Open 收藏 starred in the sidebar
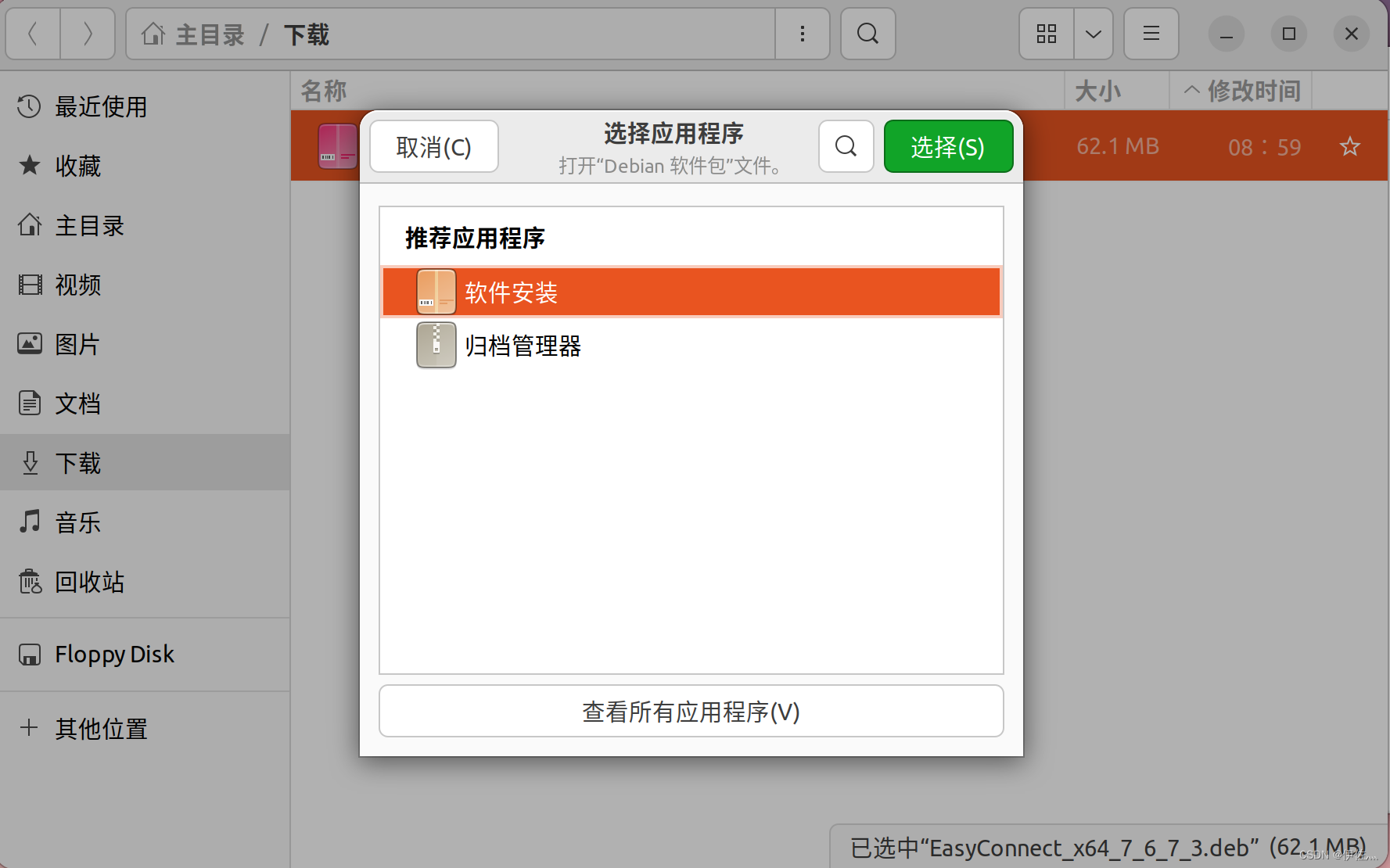This screenshot has width=1390, height=868. pyautogui.click(x=145, y=166)
